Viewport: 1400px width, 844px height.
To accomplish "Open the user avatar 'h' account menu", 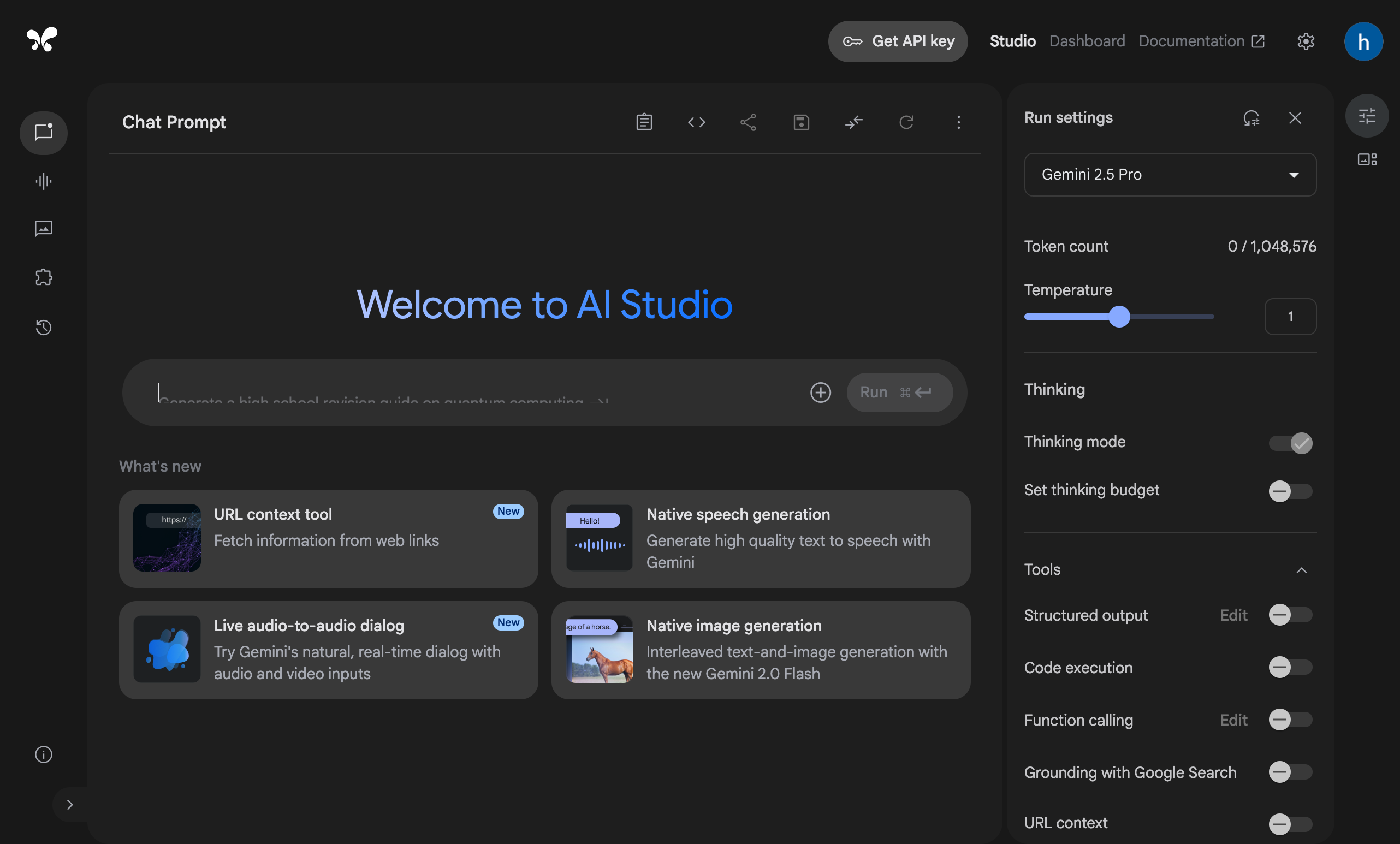I will point(1363,41).
